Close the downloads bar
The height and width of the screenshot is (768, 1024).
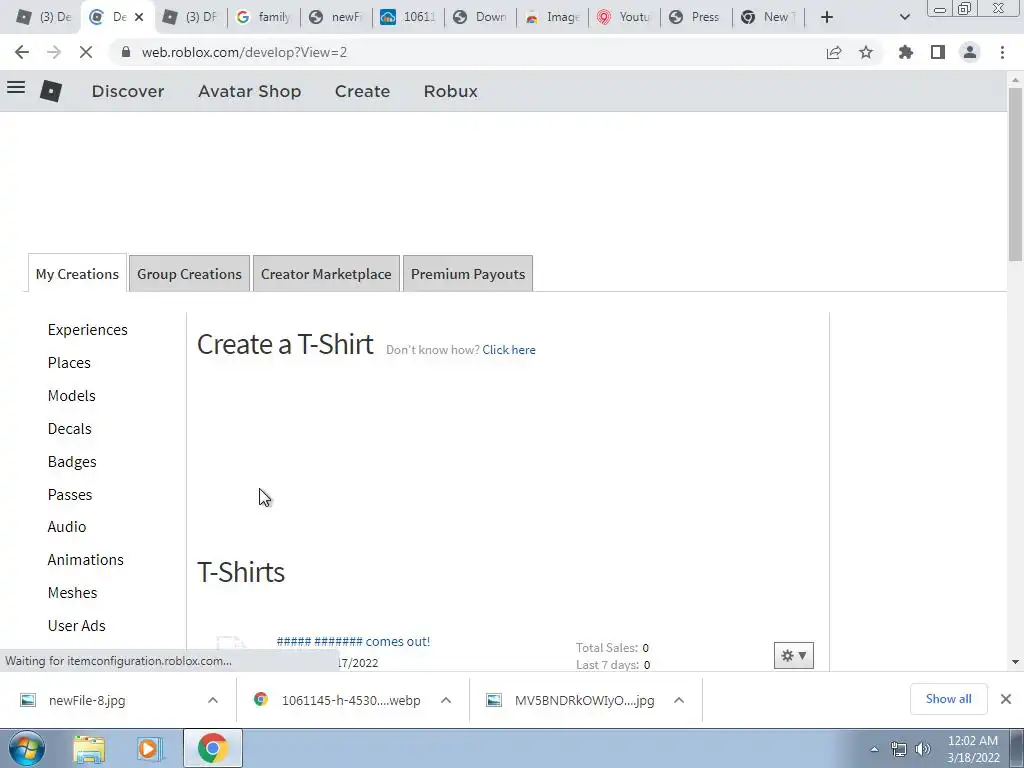coord(1006,699)
